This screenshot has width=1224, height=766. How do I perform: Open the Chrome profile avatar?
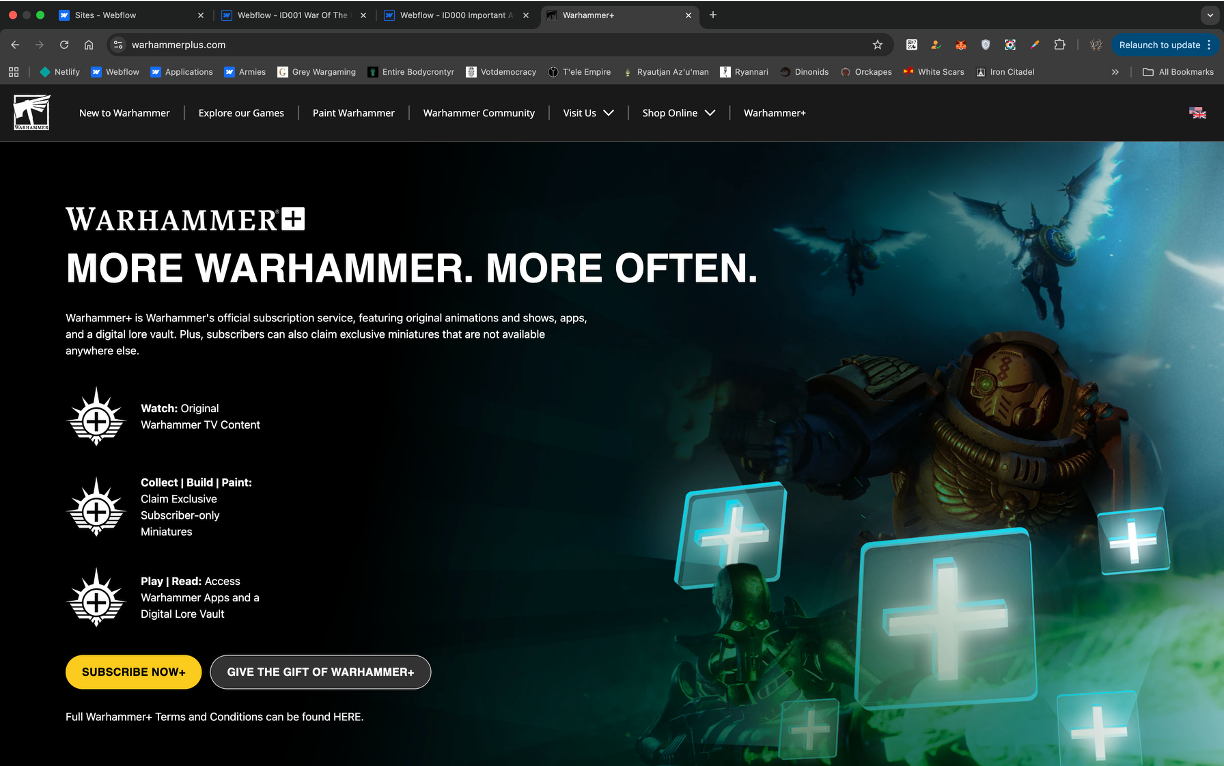click(1096, 45)
